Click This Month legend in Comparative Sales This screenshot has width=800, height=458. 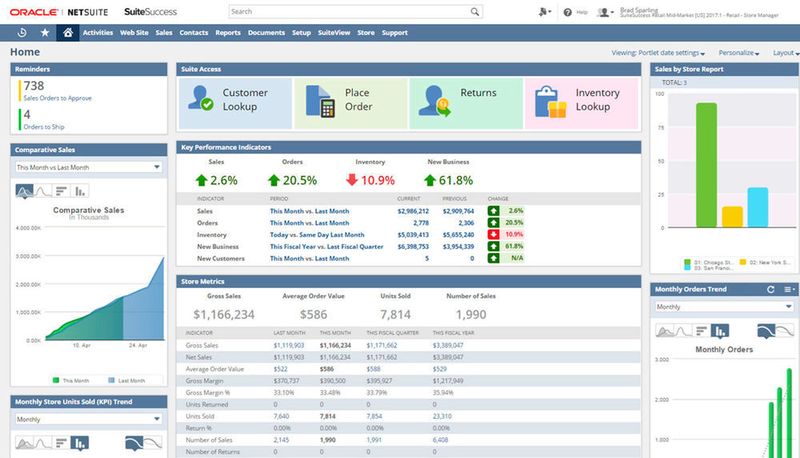pyautogui.click(x=71, y=380)
